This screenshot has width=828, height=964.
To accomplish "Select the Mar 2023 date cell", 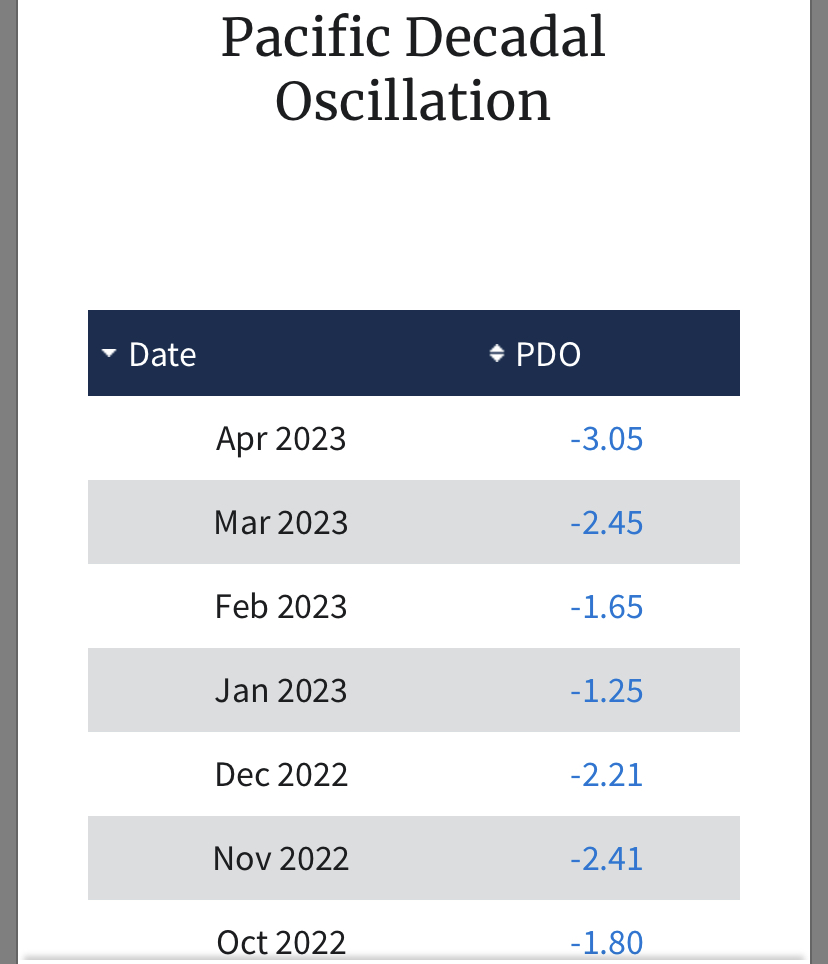I will point(281,523).
